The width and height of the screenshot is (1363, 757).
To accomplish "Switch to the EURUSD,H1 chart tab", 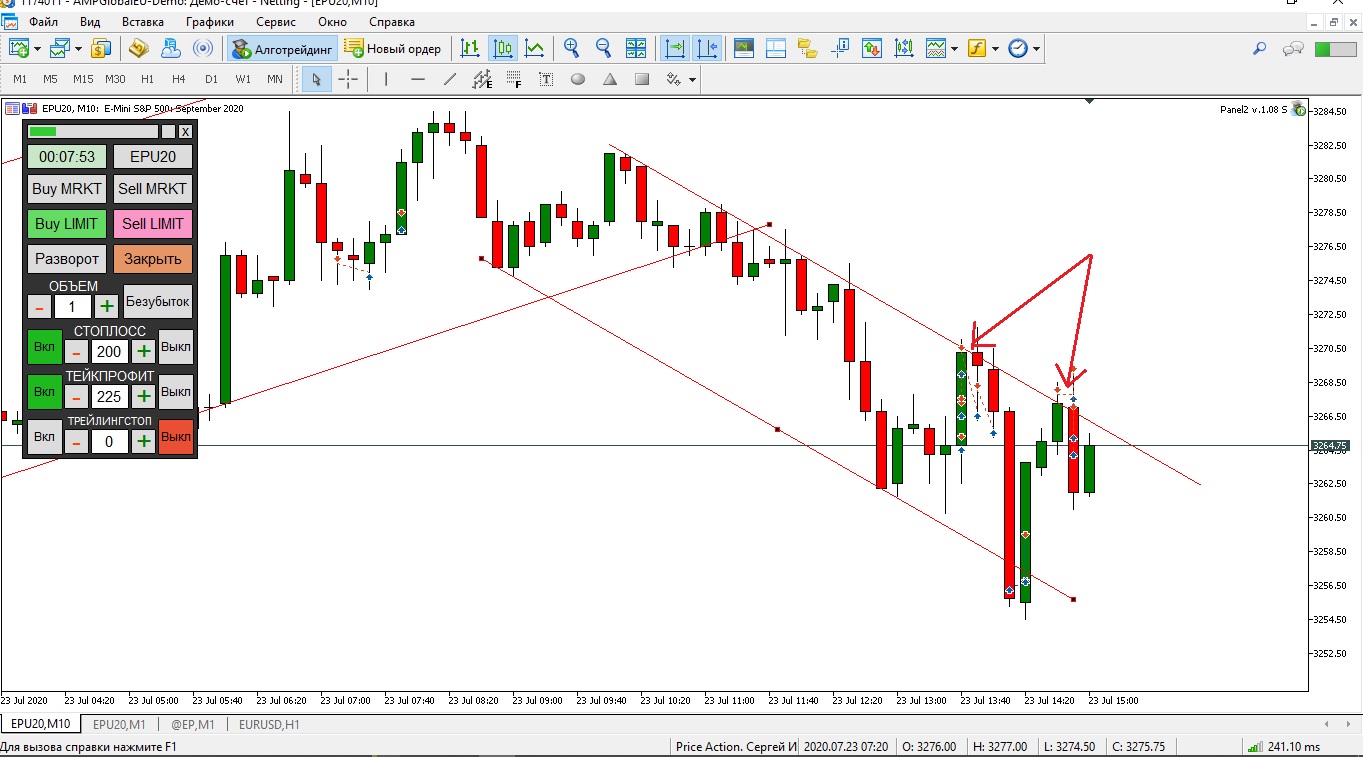I will (268, 724).
